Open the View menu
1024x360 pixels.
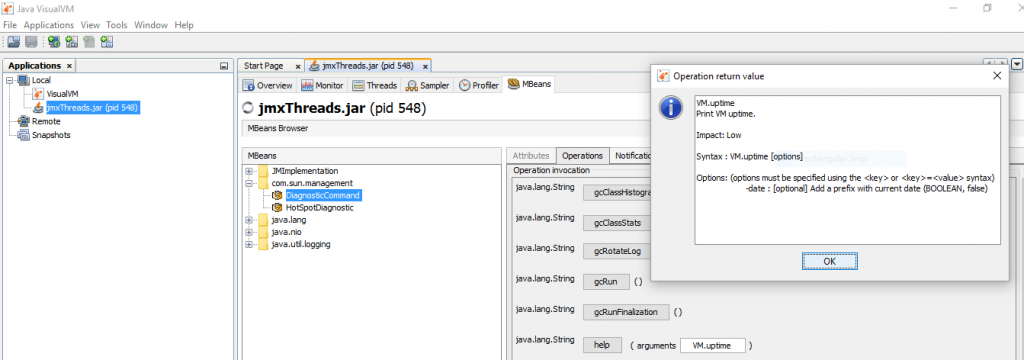pos(90,25)
